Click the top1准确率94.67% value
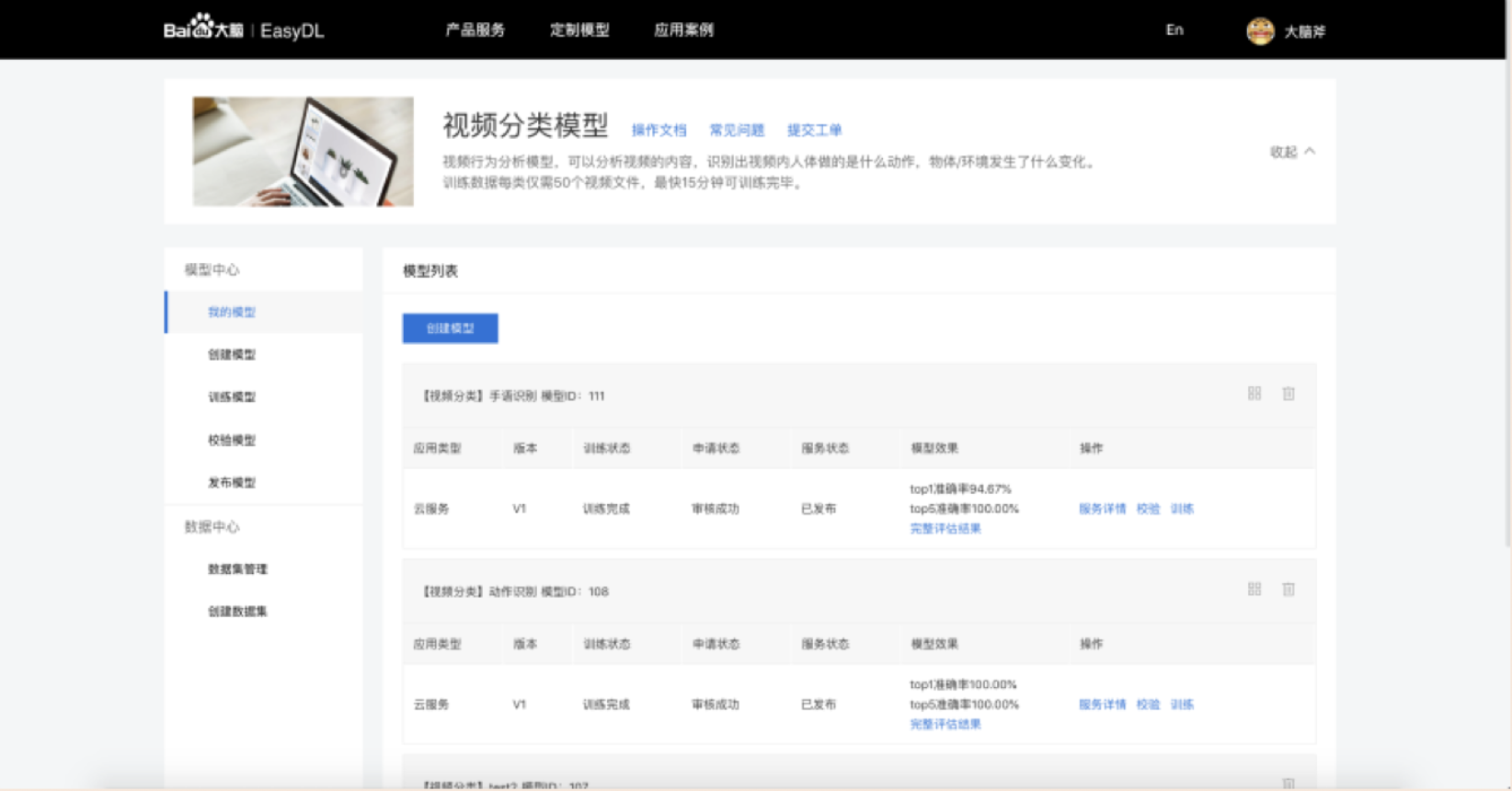This screenshot has height=791, width=1512. [960, 489]
